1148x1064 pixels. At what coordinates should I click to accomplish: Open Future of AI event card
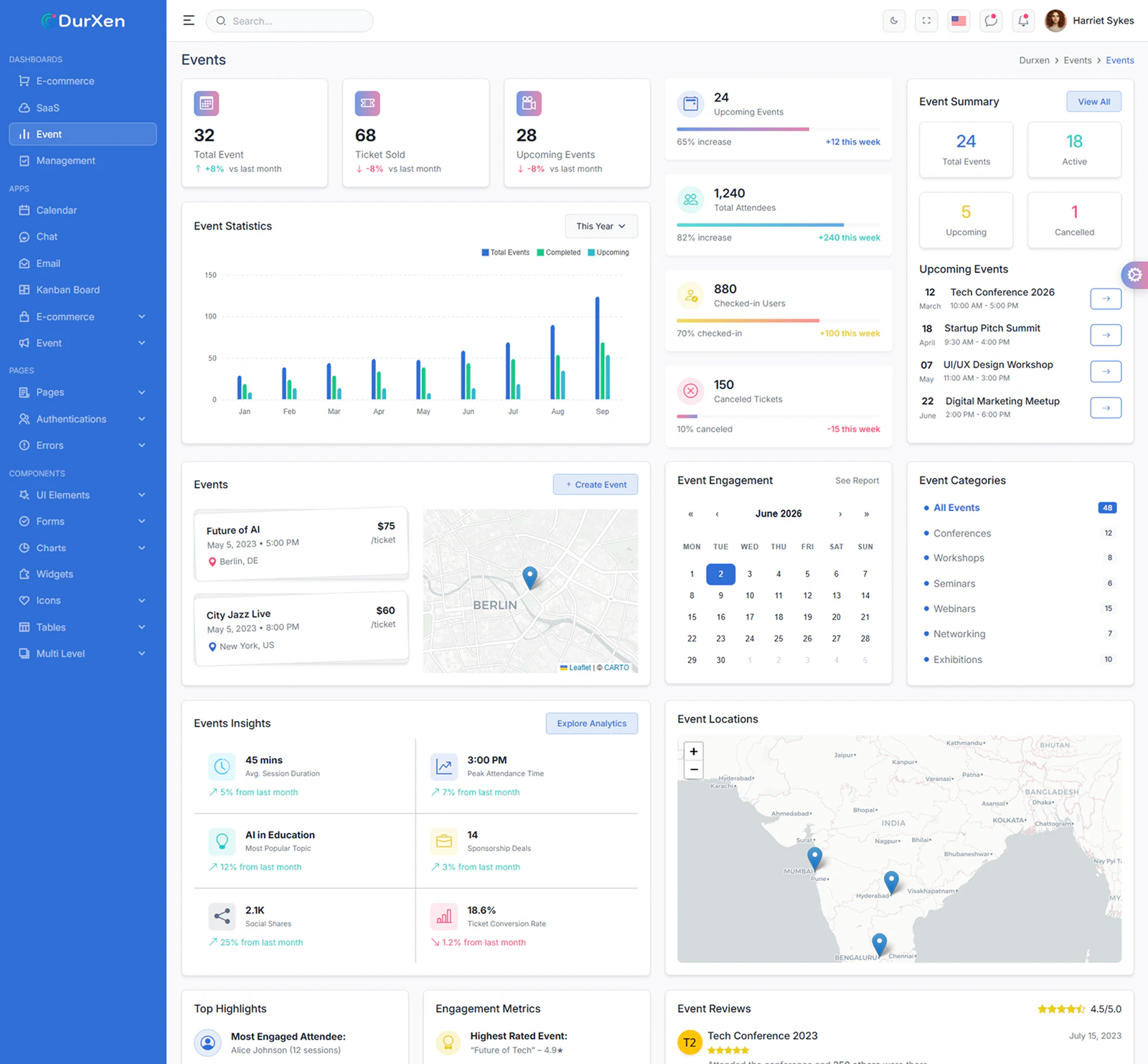301,545
